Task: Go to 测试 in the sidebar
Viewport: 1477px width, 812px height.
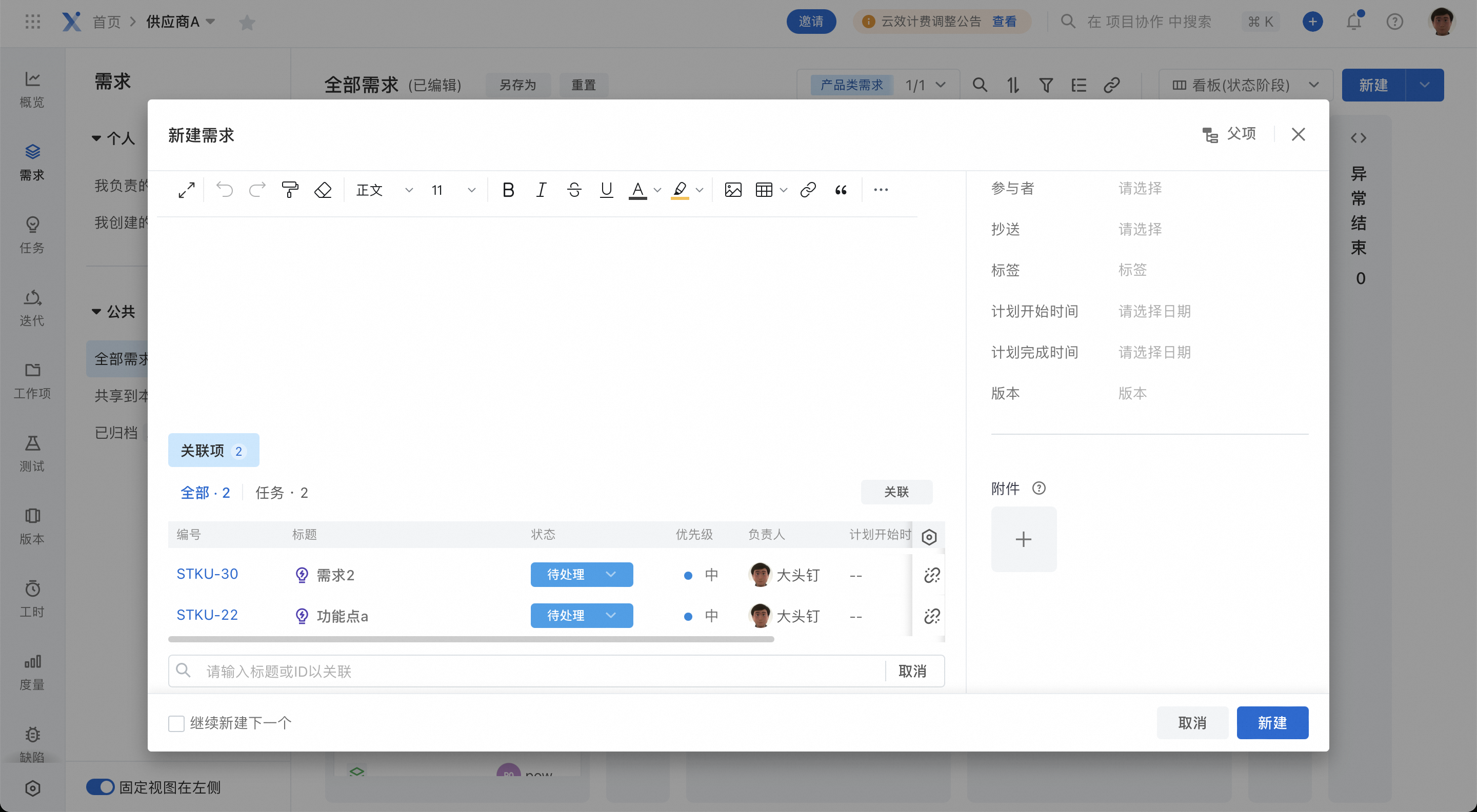Action: click(x=32, y=453)
